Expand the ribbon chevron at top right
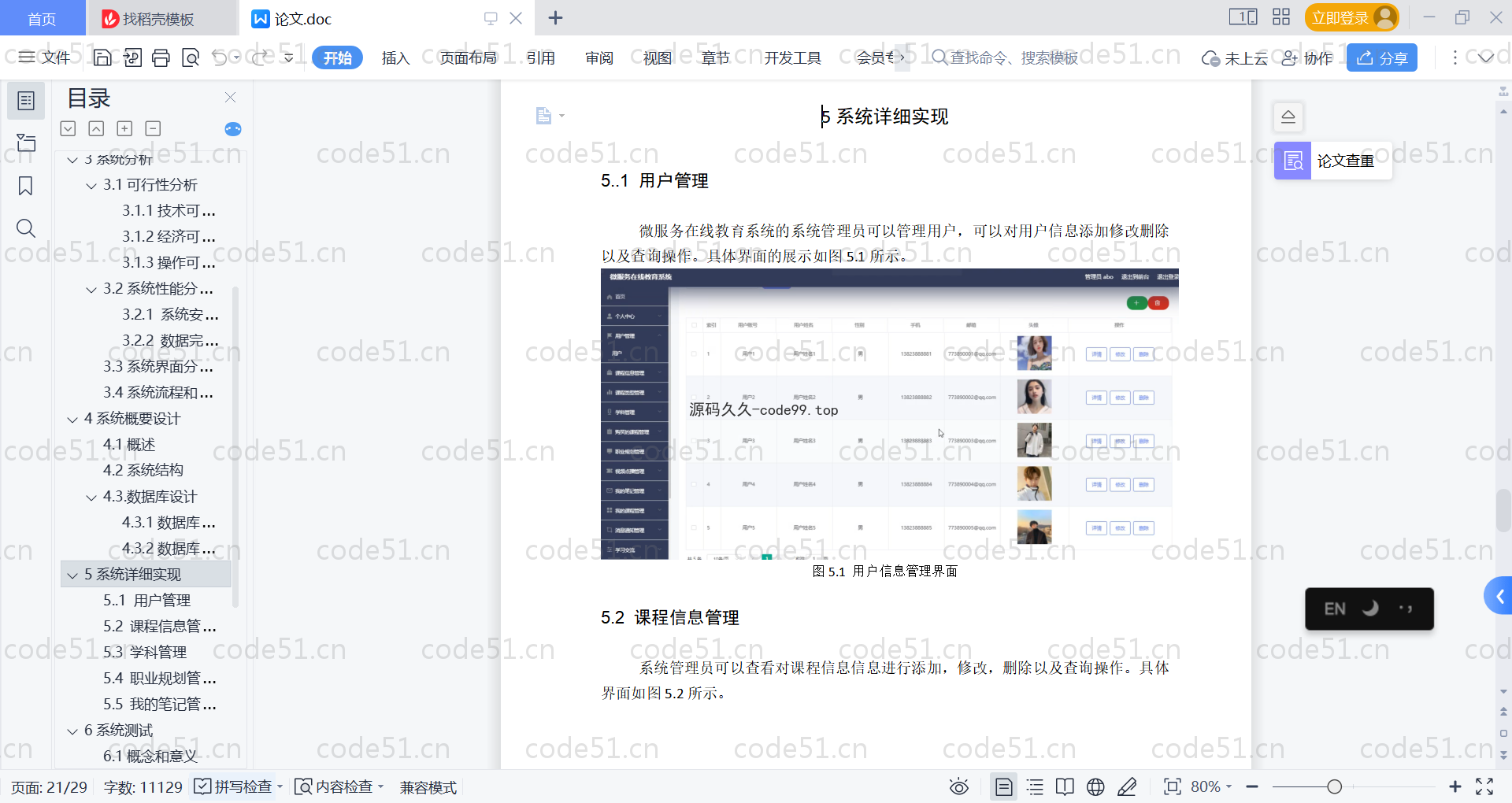1512x803 pixels. pos(1486,57)
